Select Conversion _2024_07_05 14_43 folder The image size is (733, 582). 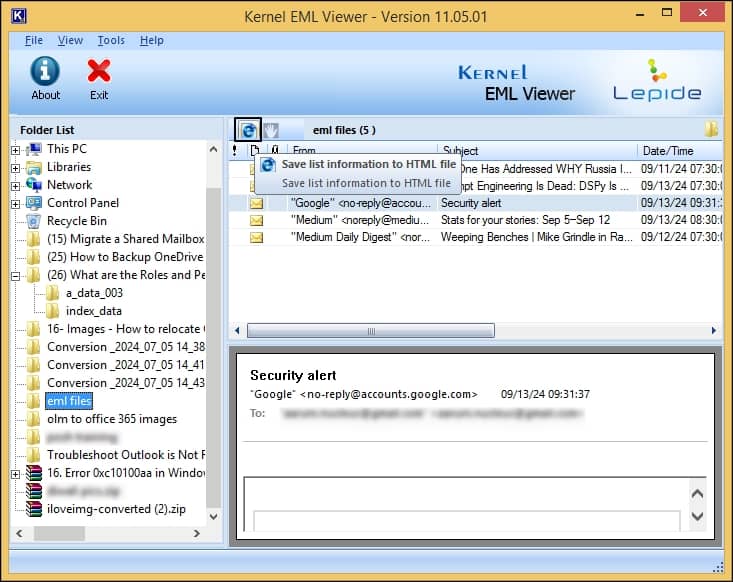pos(126,383)
